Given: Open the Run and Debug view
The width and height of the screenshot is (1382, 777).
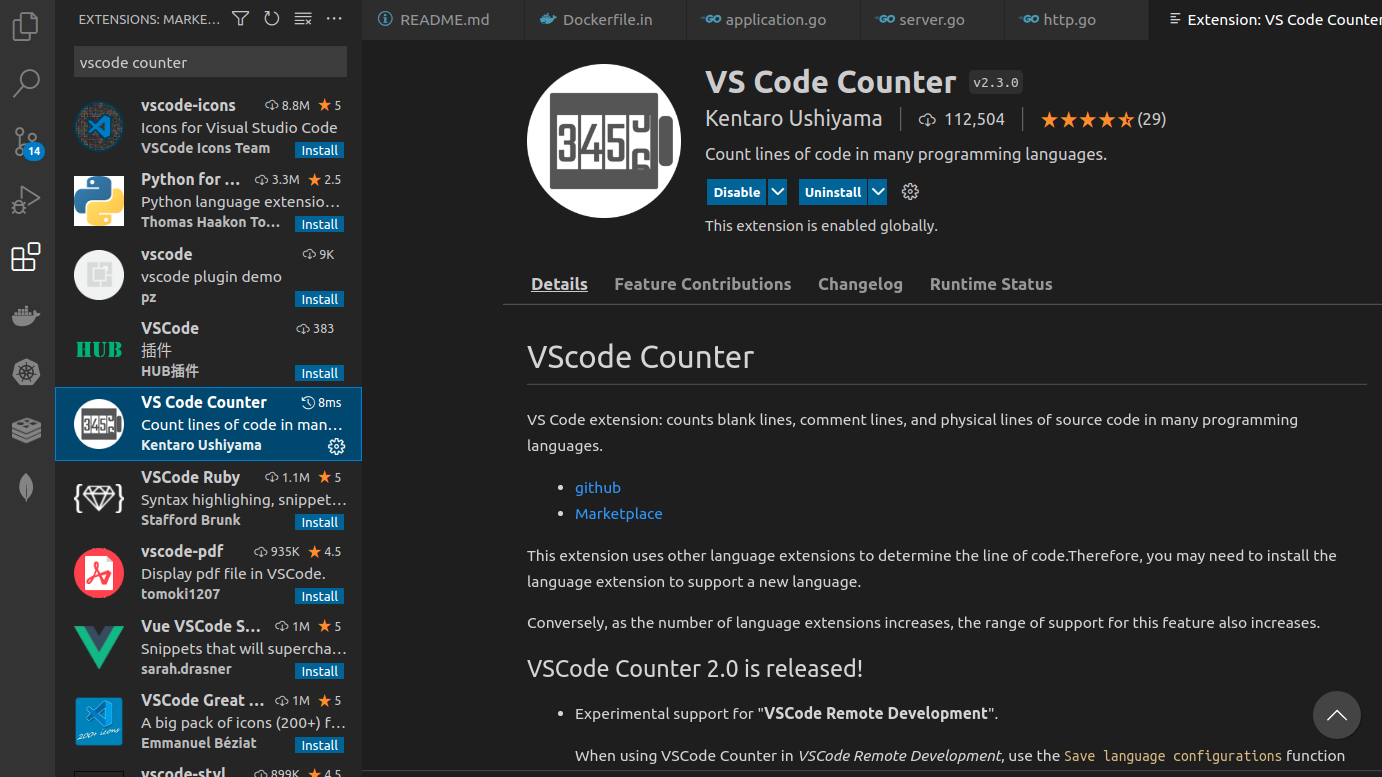Looking at the screenshot, I should (25, 199).
